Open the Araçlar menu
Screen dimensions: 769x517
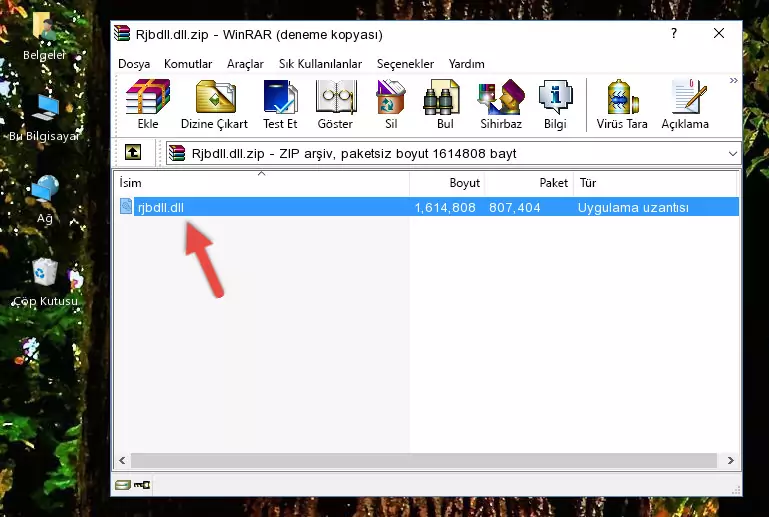click(245, 64)
